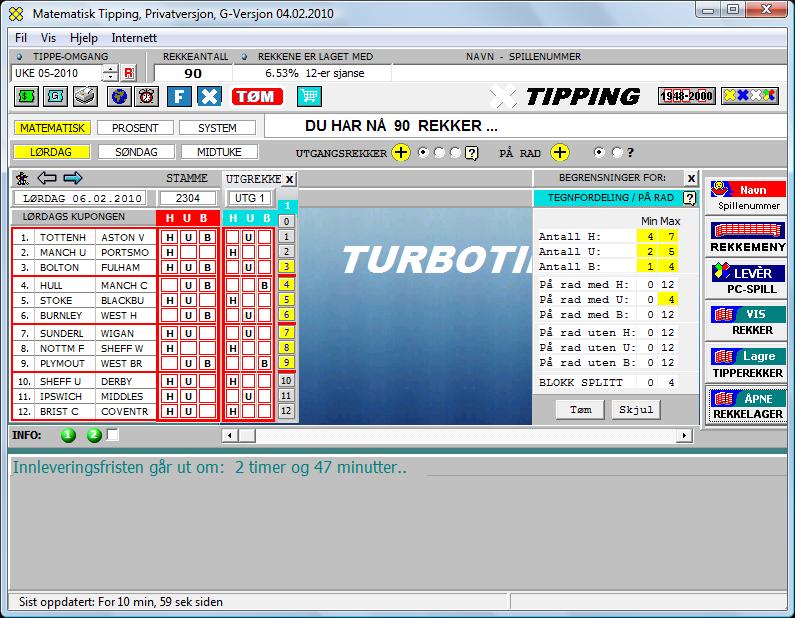Switch to the MIDTUKE tab
Image resolution: width=795 pixels, height=618 pixels.
[x=219, y=152]
